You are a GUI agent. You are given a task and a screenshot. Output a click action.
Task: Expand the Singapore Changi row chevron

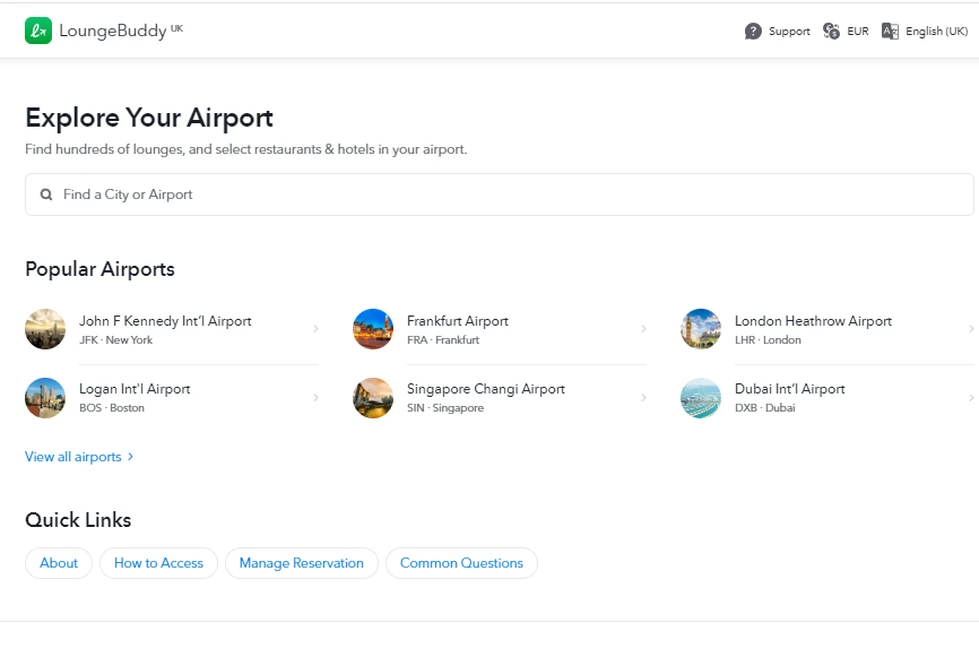pos(644,397)
